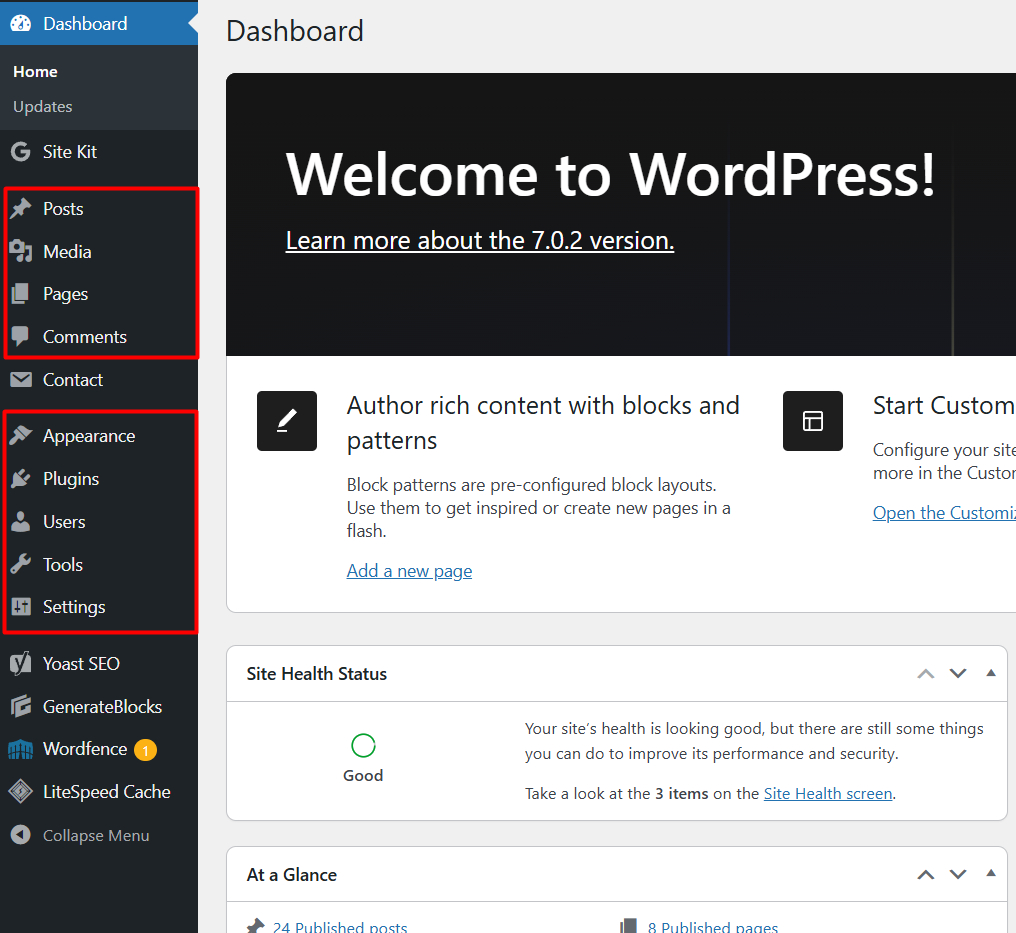Click the Contact envelope icon
Screen dimensions: 1016x933
click(21, 380)
